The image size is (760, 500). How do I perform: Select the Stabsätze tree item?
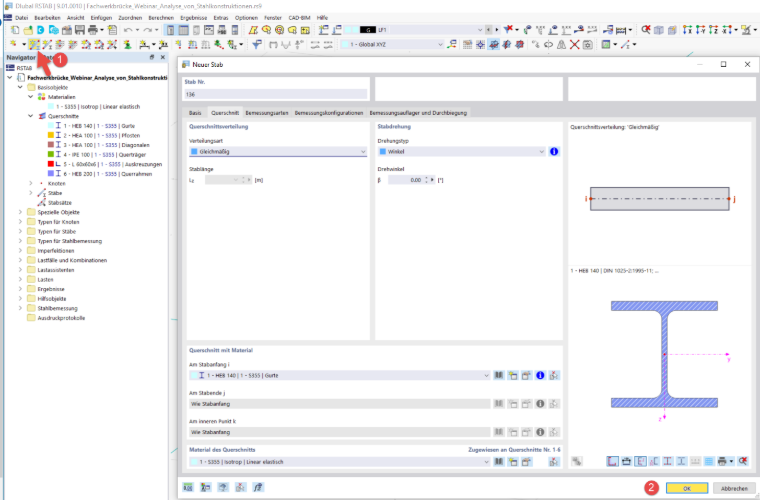pos(60,203)
